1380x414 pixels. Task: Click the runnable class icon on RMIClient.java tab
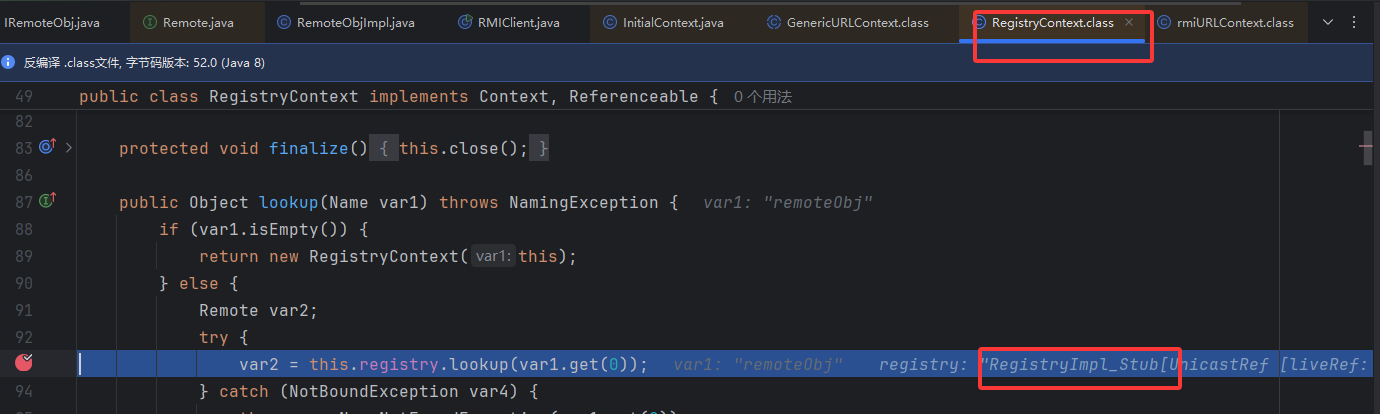pos(465,22)
